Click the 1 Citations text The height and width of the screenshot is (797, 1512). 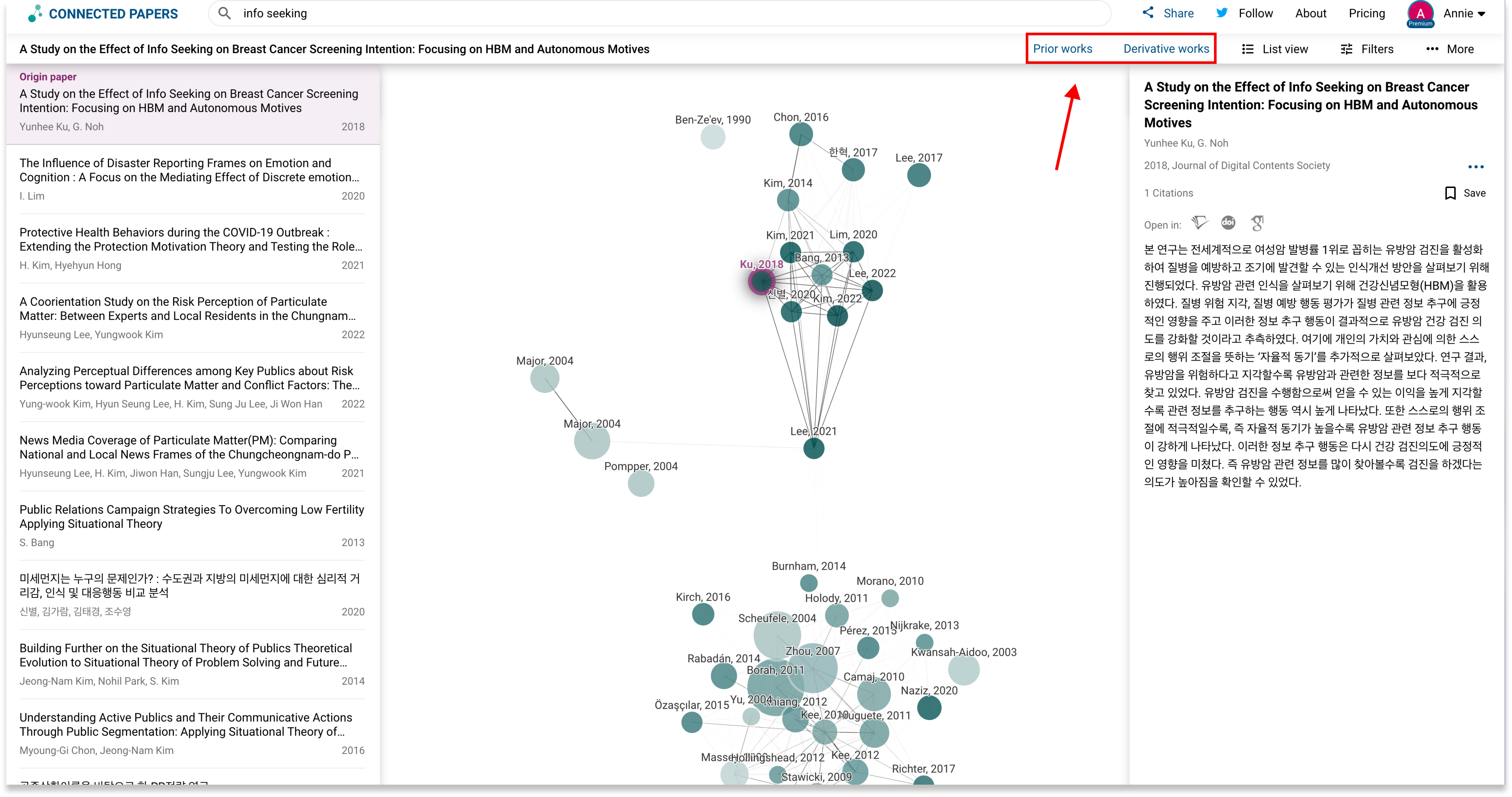[1168, 193]
